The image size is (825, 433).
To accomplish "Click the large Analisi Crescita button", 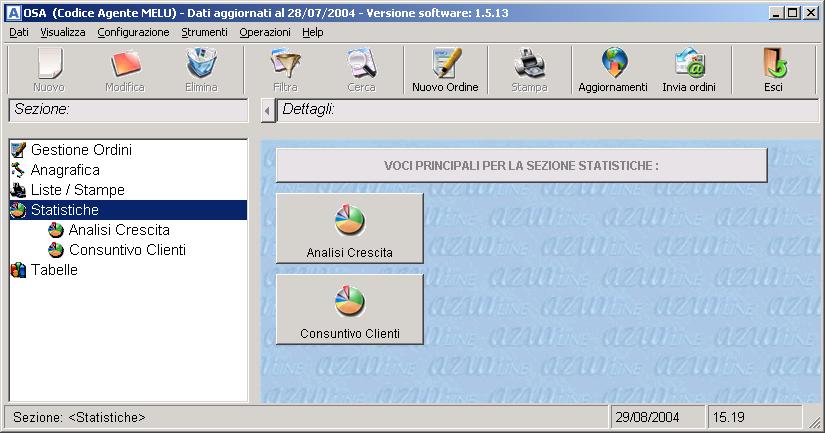I will [x=349, y=228].
